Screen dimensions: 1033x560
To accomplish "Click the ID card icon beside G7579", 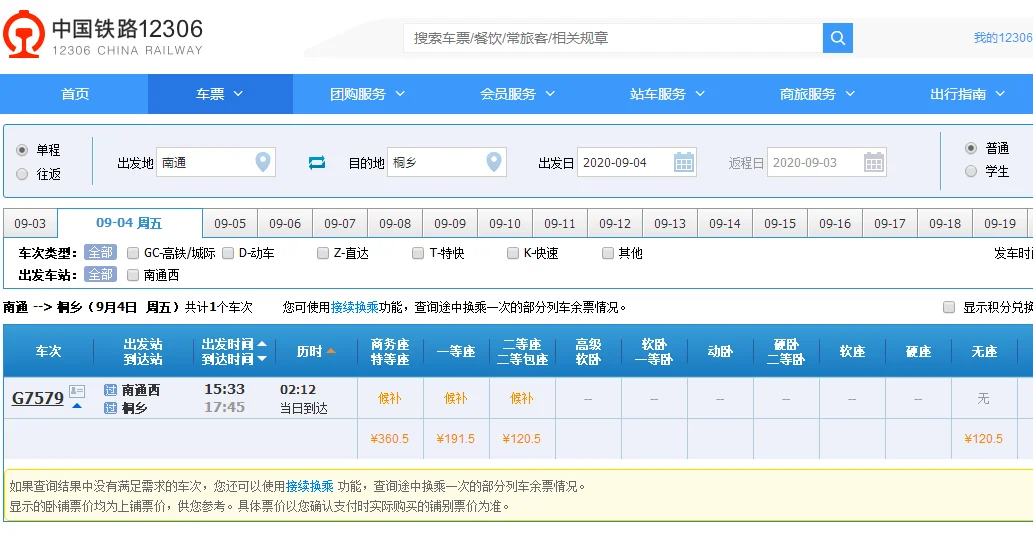I will tap(77, 392).
